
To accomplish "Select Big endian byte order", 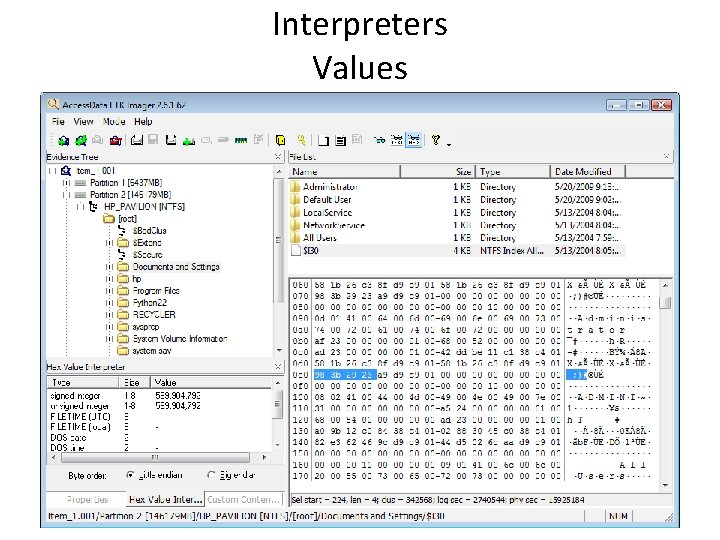I will (211, 475).
